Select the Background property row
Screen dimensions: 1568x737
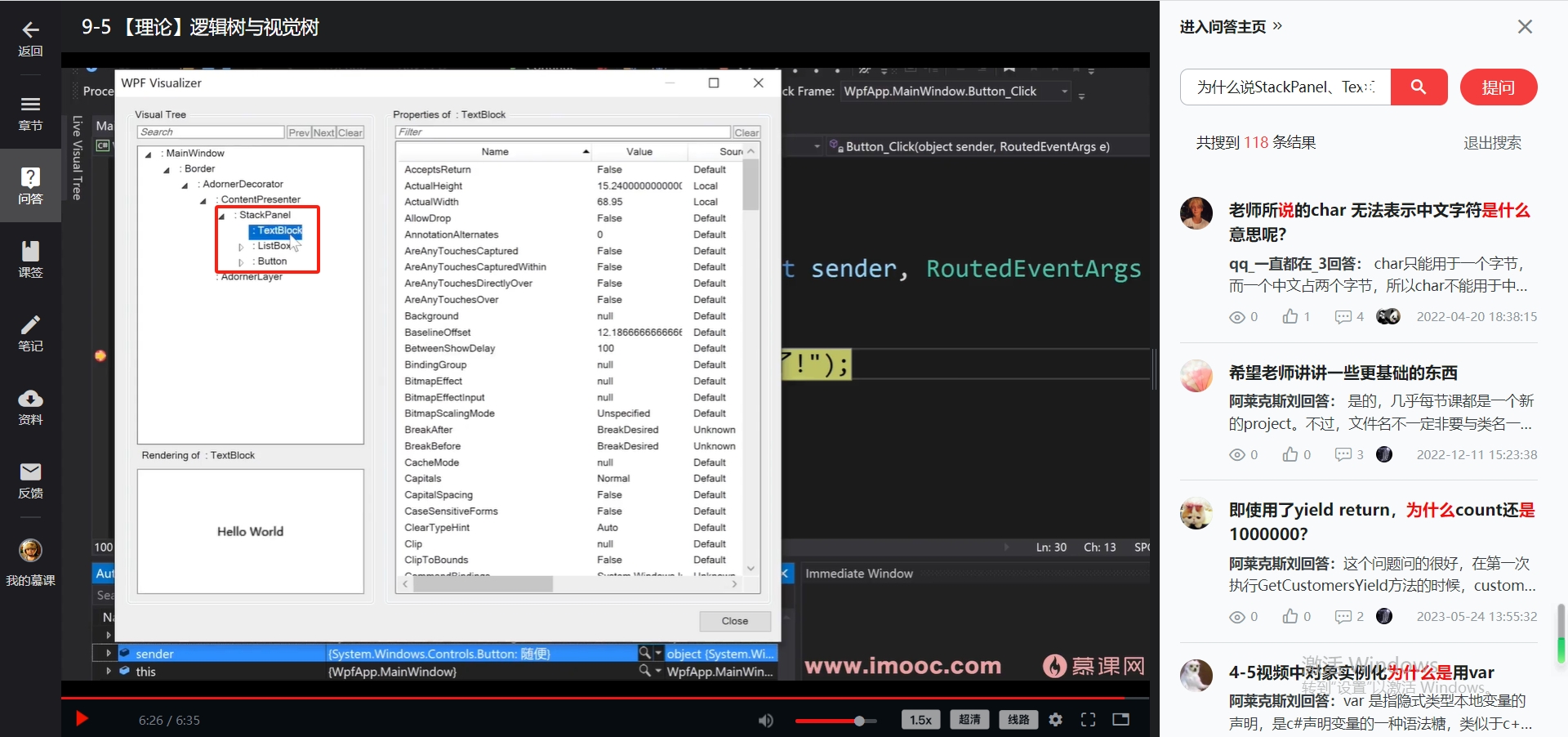click(569, 316)
